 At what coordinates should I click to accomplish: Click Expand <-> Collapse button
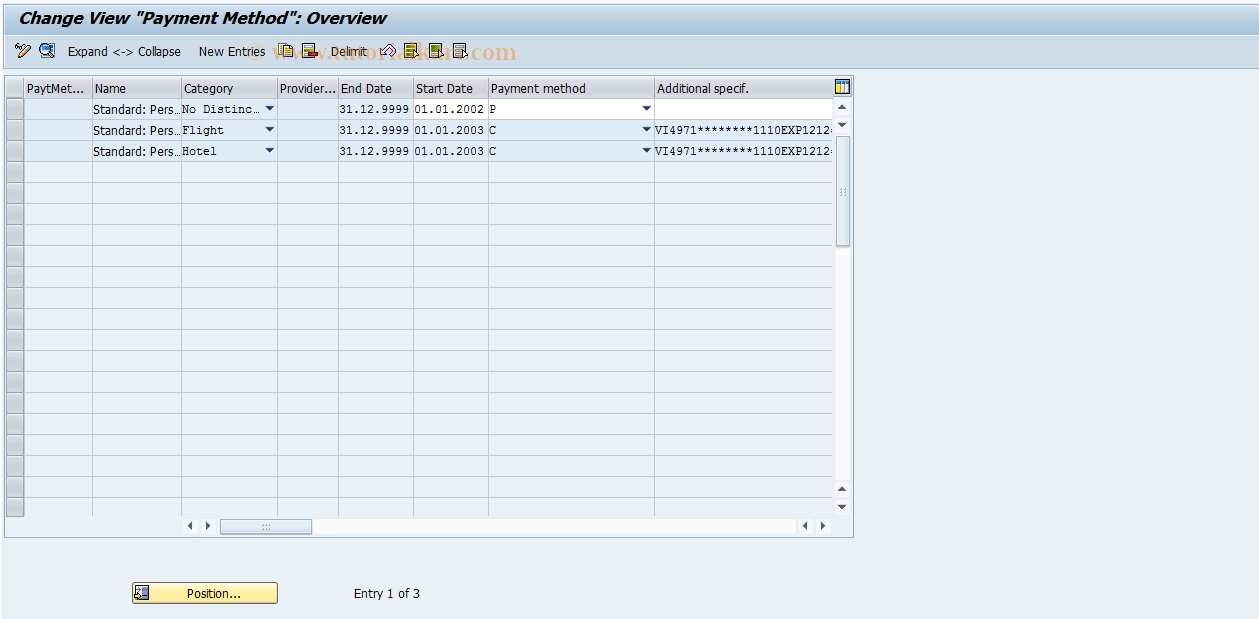click(124, 51)
